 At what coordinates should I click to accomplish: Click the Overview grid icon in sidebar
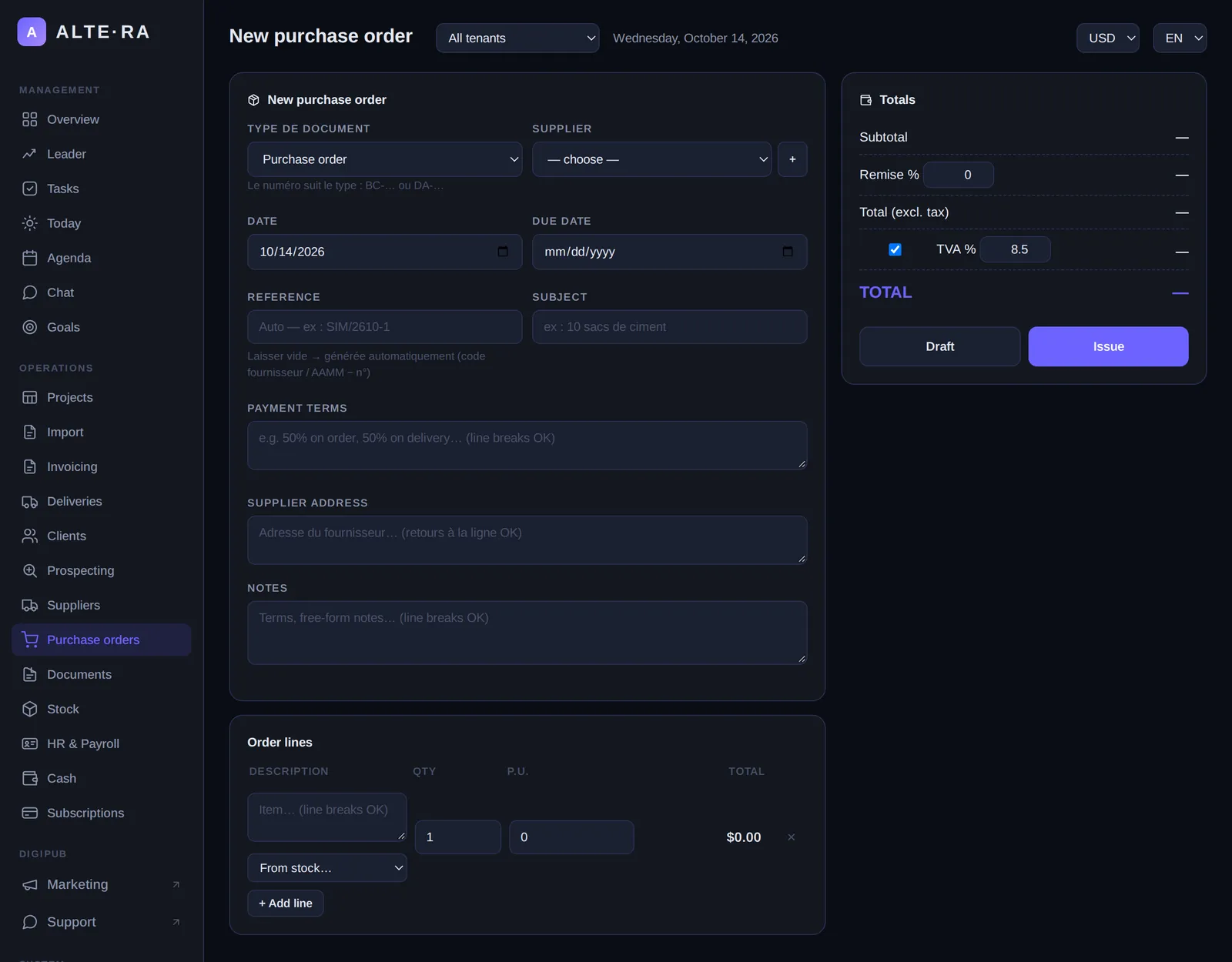point(29,119)
